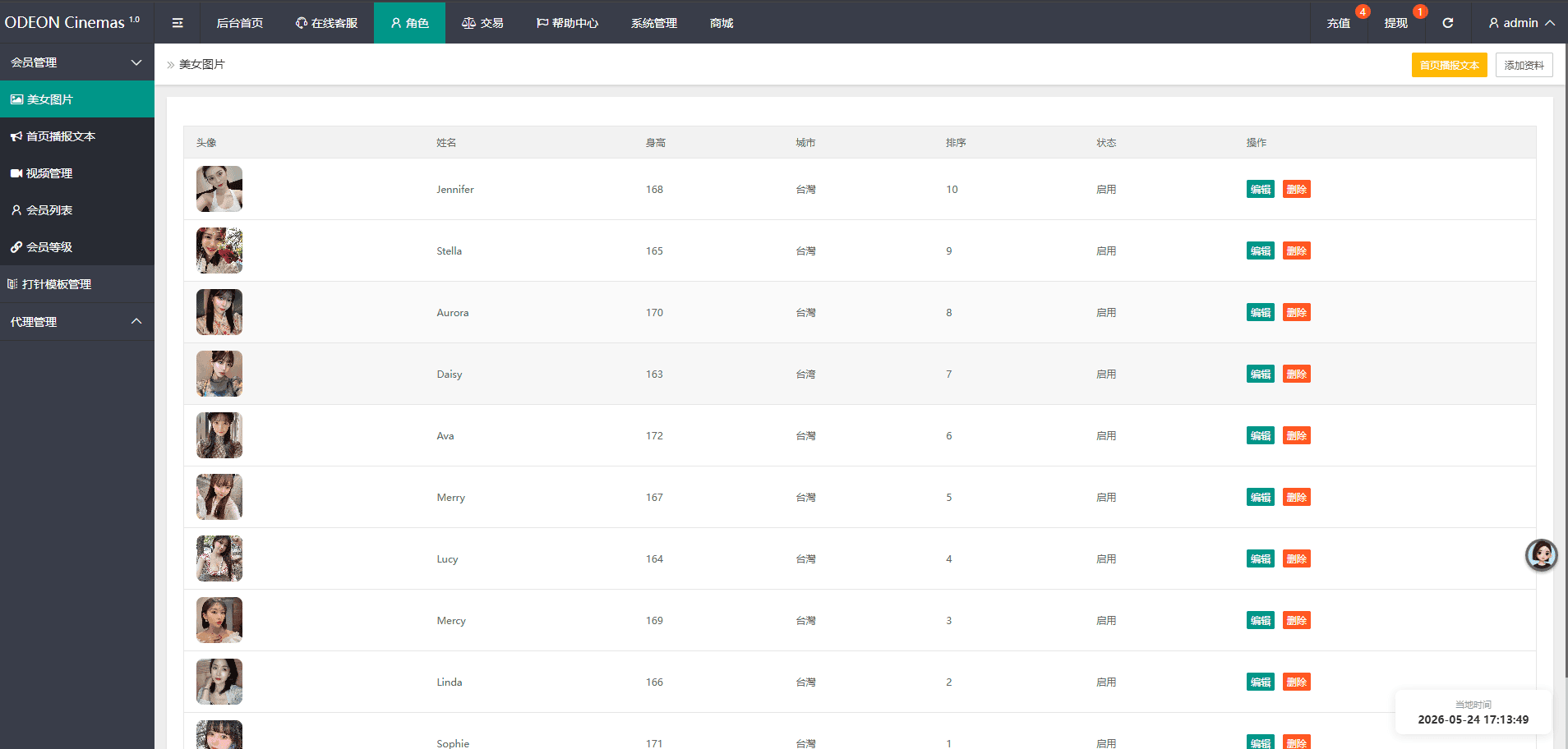Open the floating customer service avatar

tap(1542, 555)
